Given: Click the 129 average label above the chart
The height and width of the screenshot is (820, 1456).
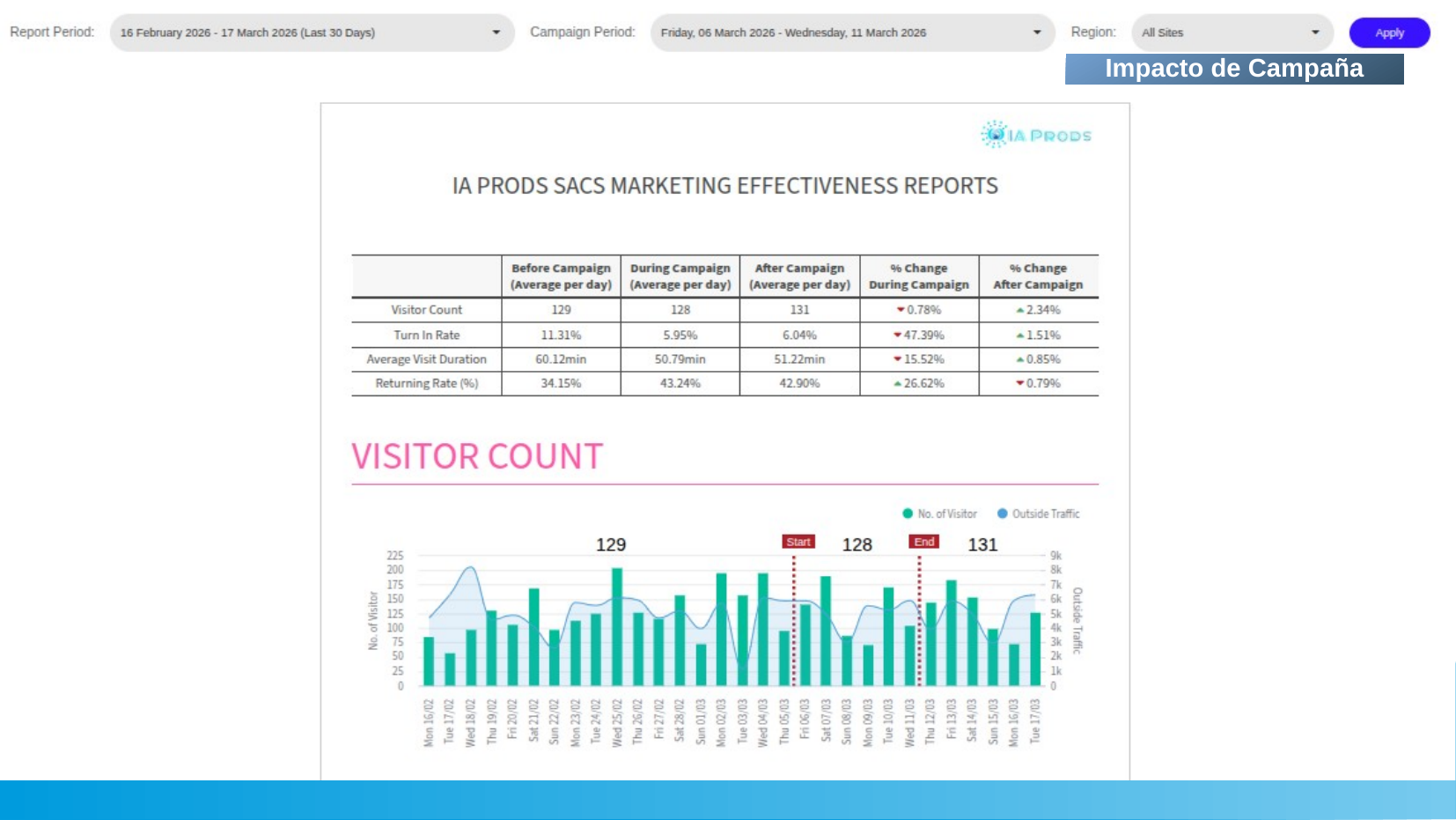Looking at the screenshot, I should [611, 544].
